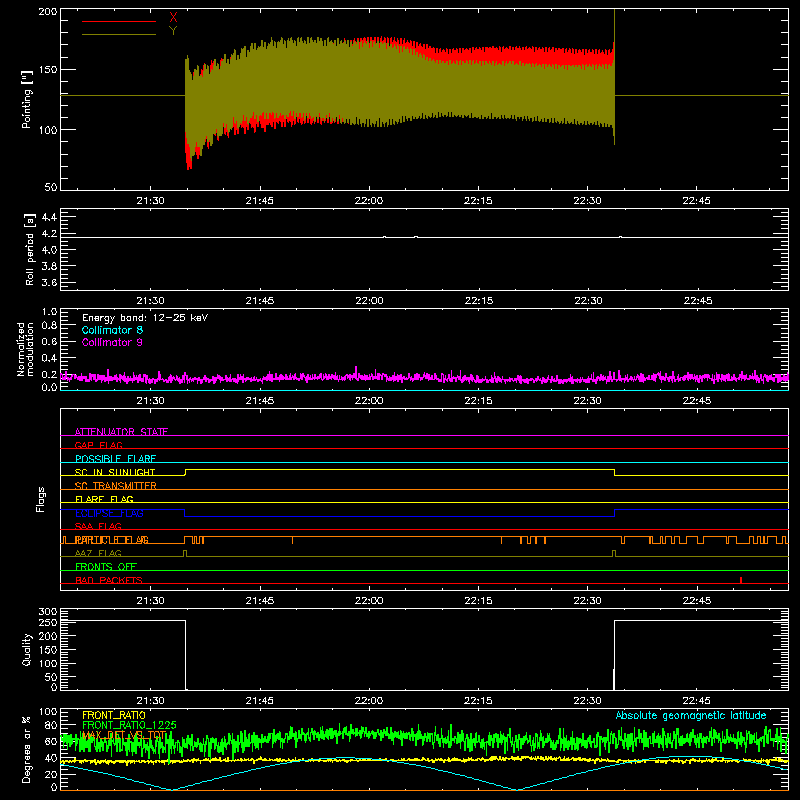Click the Roll period axis title
The height and width of the screenshot is (800, 800).
pyautogui.click(x=30, y=249)
